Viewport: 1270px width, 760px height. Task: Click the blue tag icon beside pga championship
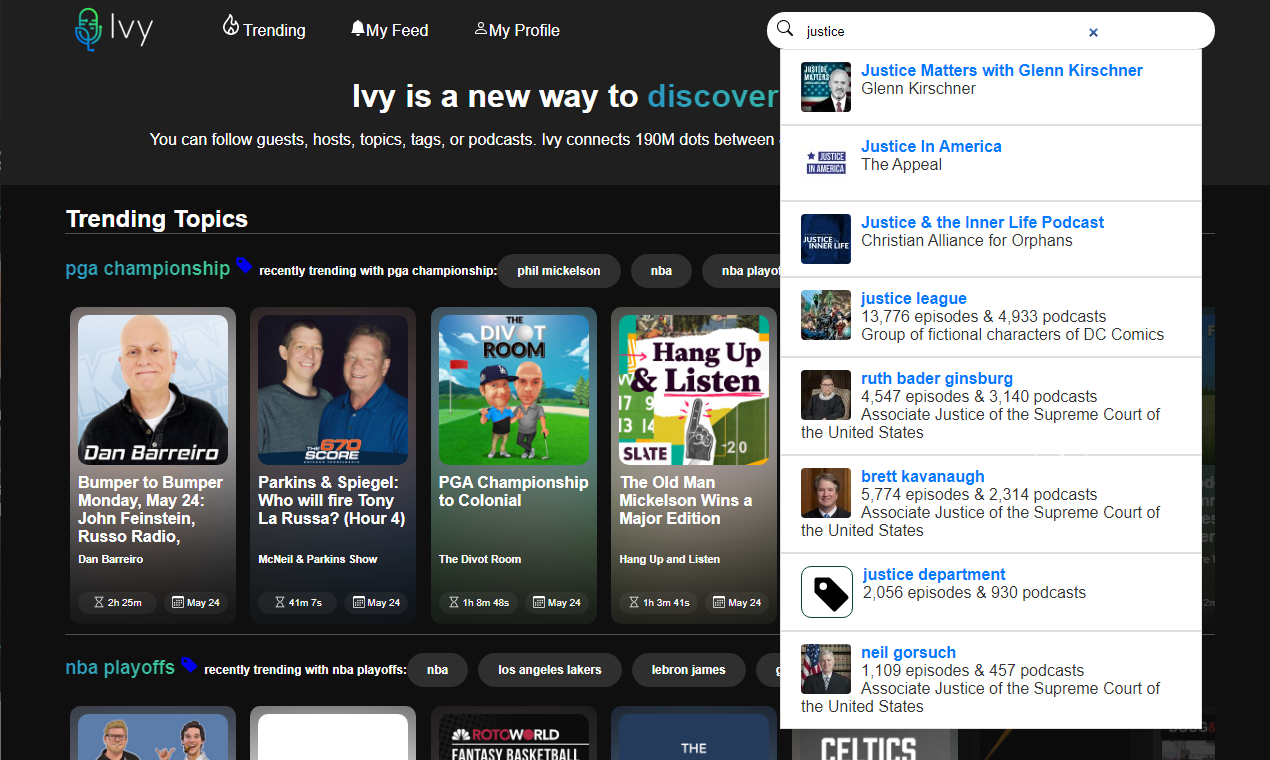point(243,266)
